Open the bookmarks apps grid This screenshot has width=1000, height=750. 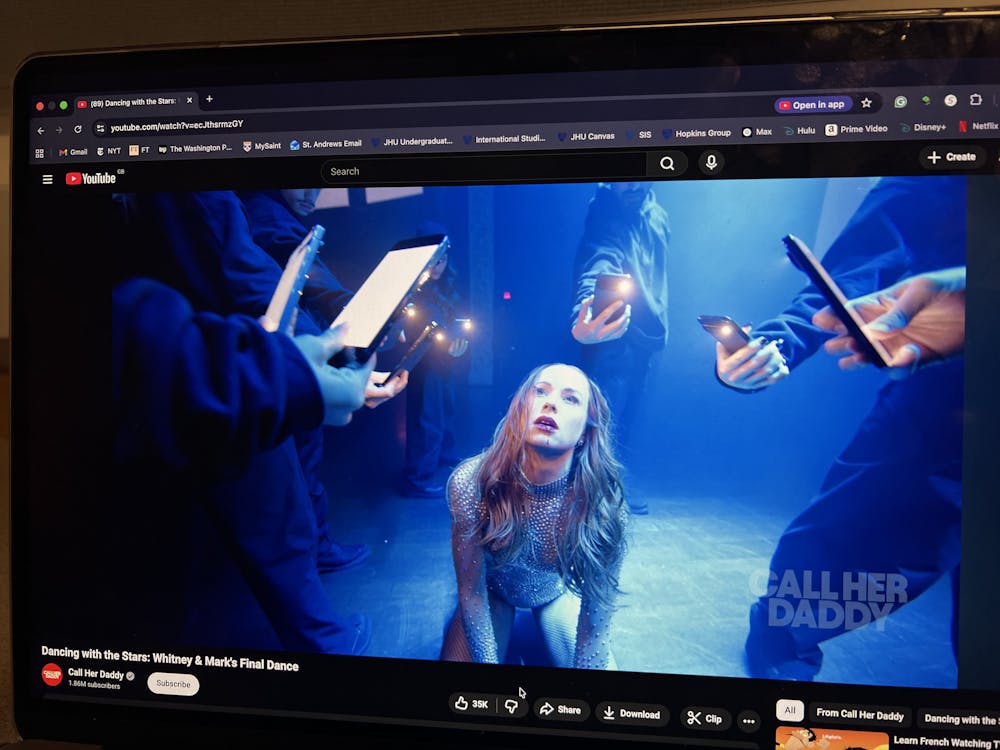[x=40, y=153]
